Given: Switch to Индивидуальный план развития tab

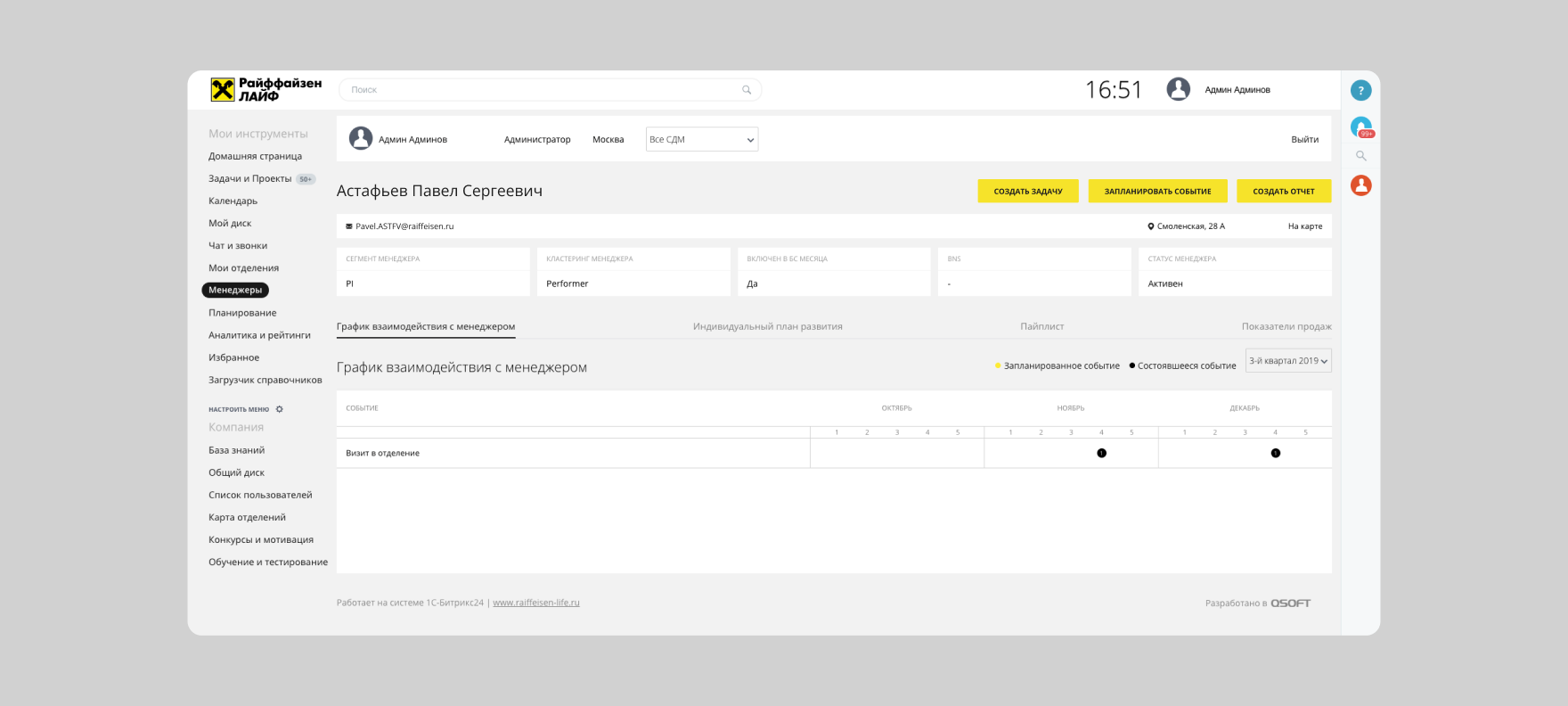Looking at the screenshot, I should click(x=767, y=326).
